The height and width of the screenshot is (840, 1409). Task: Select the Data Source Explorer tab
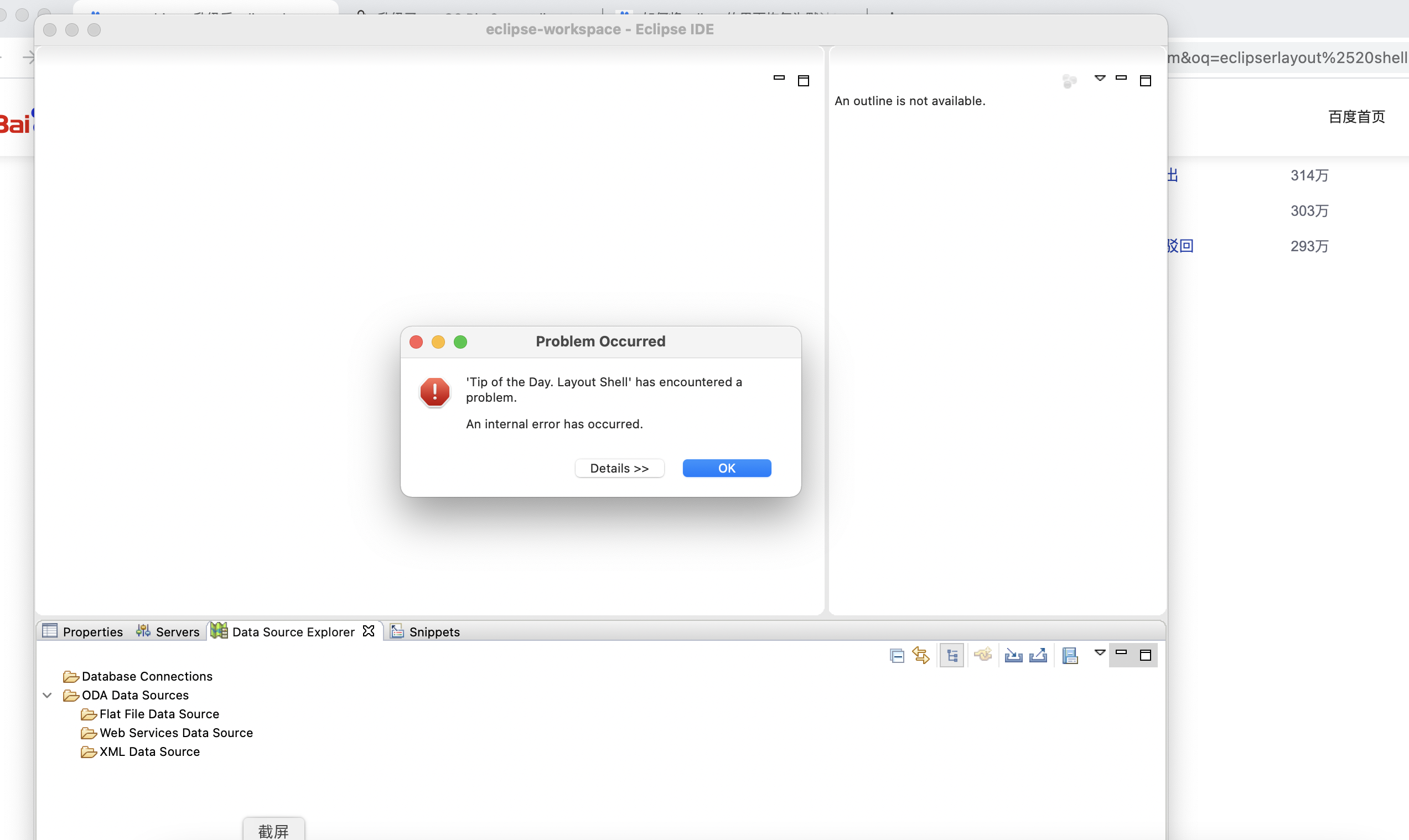[x=293, y=632]
